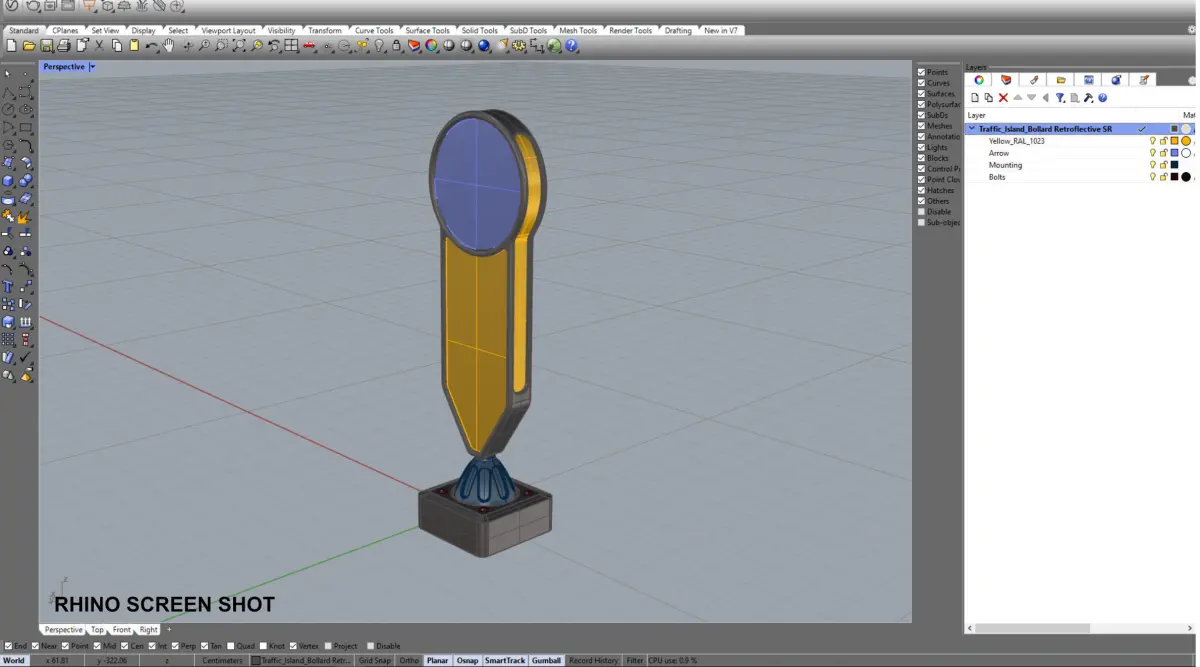The image size is (1200, 667).
Task: Open the Centimeters units status field
Action: coord(222,660)
